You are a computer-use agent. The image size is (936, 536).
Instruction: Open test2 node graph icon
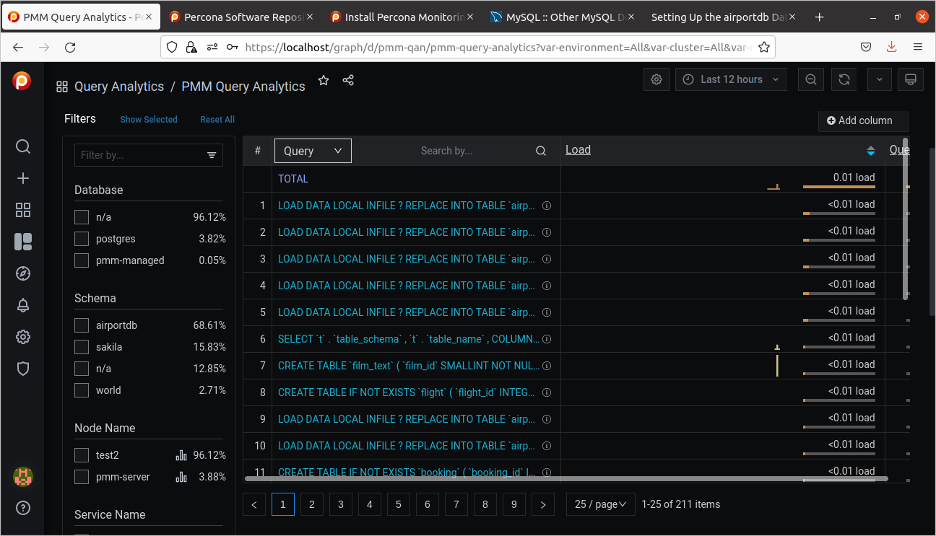click(x=181, y=455)
